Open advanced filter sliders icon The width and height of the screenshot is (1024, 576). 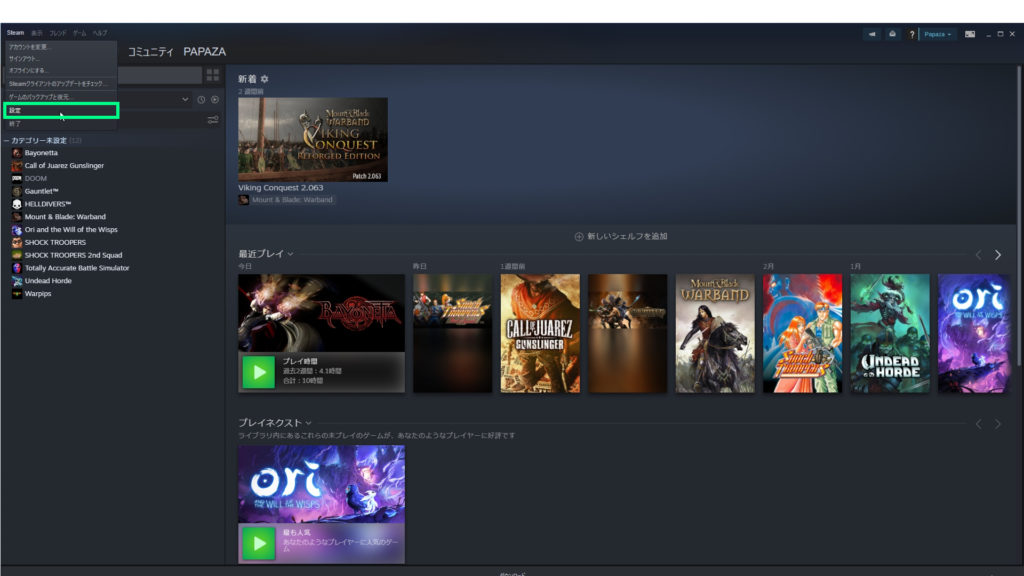(212, 121)
